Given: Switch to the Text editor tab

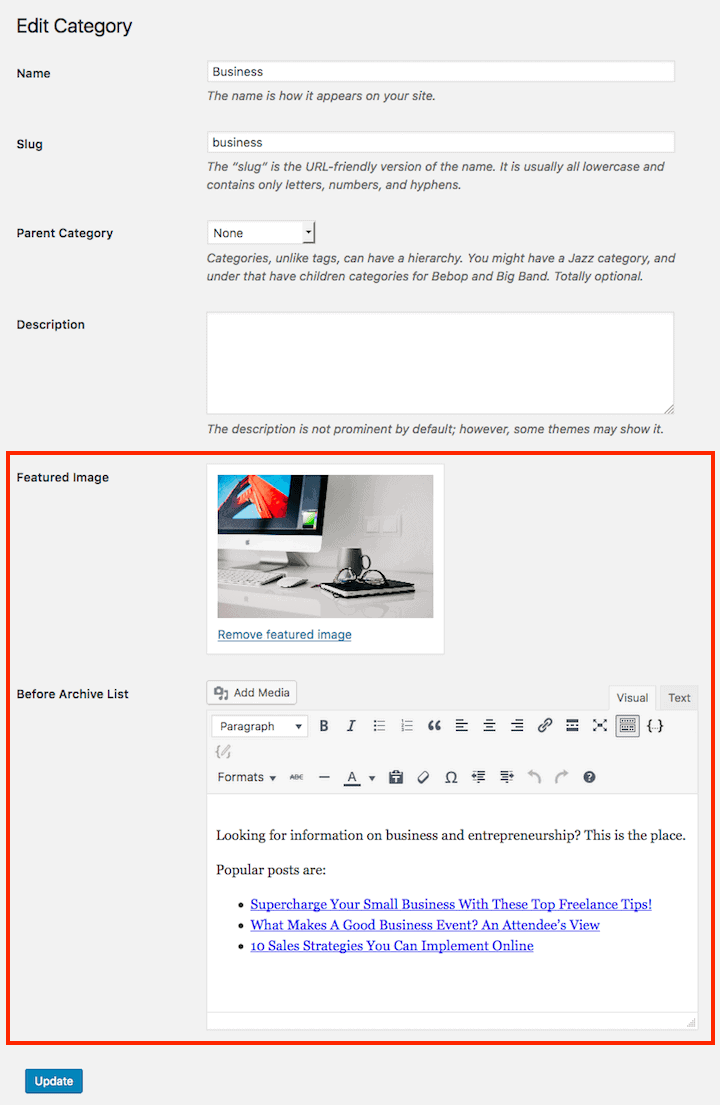Looking at the screenshot, I should 679,698.
